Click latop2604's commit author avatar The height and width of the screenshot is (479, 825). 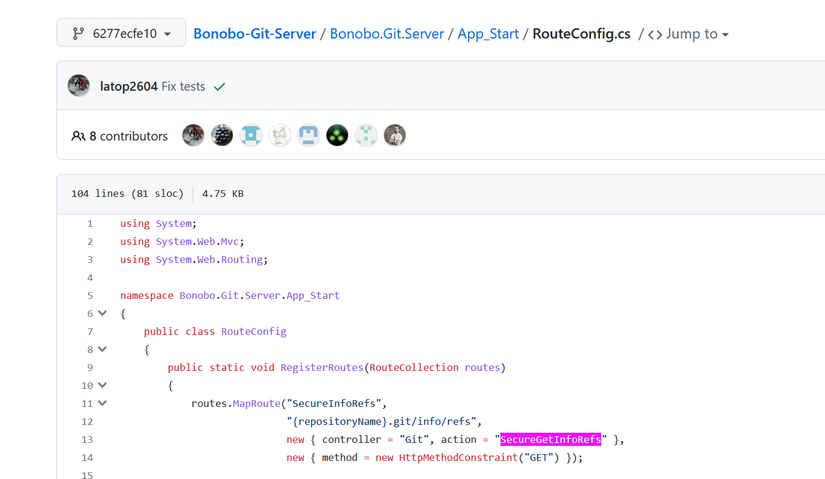point(79,86)
